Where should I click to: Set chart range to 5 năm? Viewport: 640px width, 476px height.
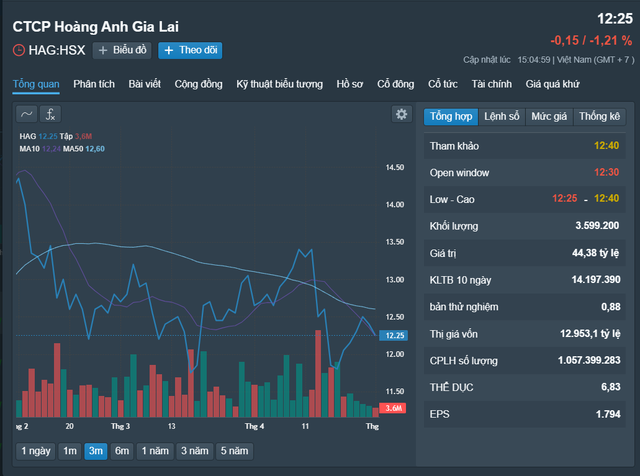(x=237, y=451)
